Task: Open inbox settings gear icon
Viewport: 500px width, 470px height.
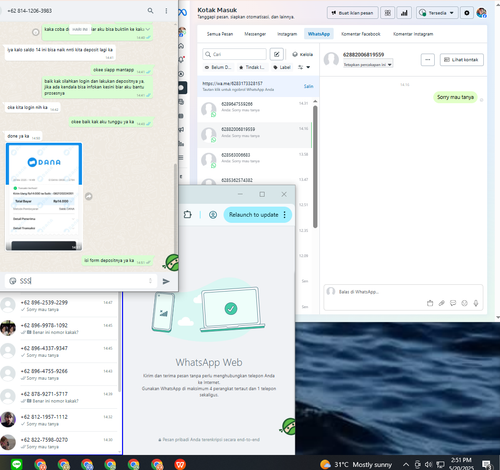Action: (x=467, y=13)
